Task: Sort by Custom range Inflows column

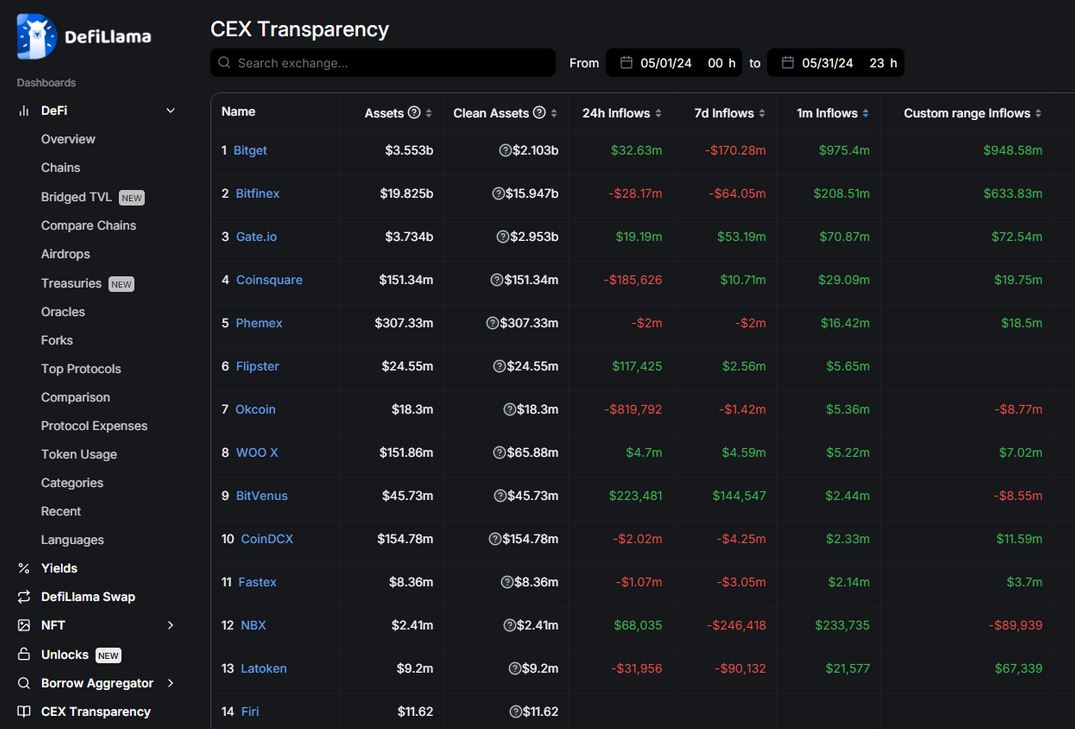Action: [x=972, y=113]
